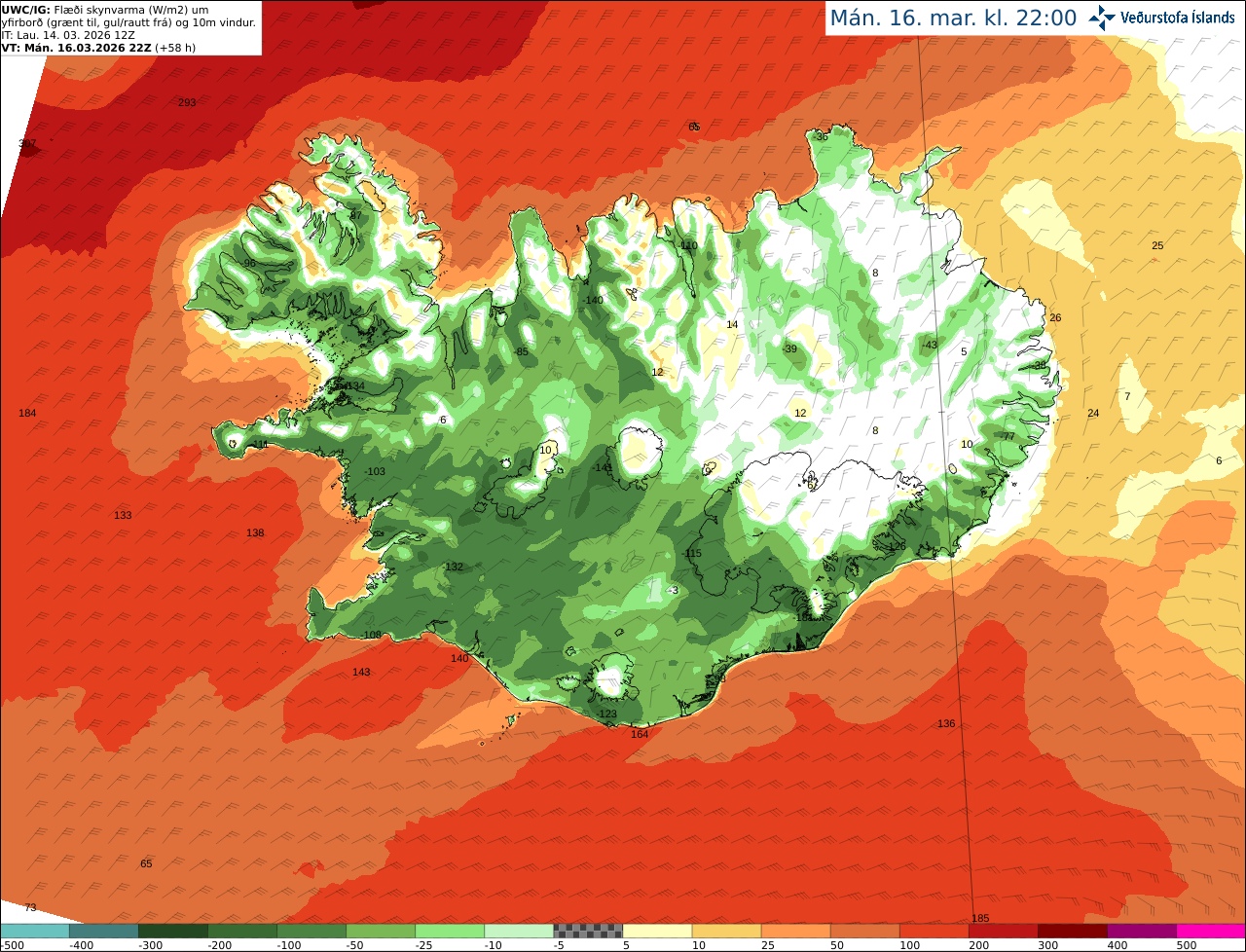Pick the -10 to -5 pale green legend swatch
This screenshot has height=952, width=1246.
pyautogui.click(x=518, y=931)
